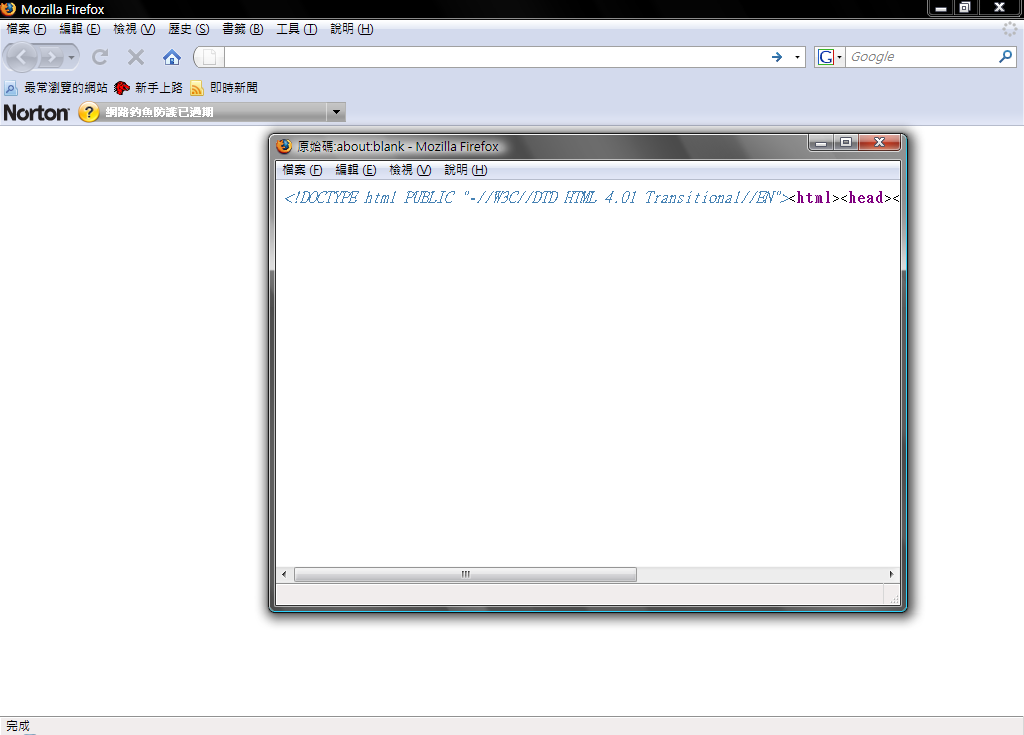Expand the address bar history dropdown

coord(797,57)
